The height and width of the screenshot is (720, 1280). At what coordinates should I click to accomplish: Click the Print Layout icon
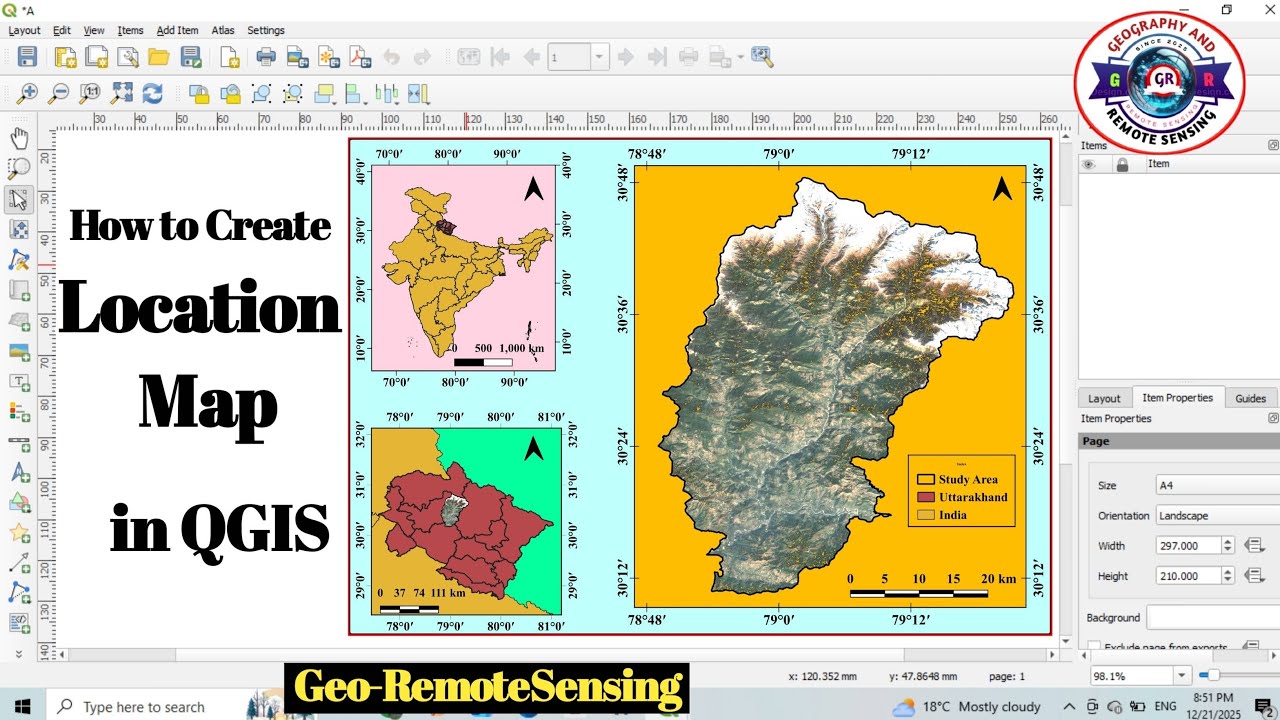266,57
